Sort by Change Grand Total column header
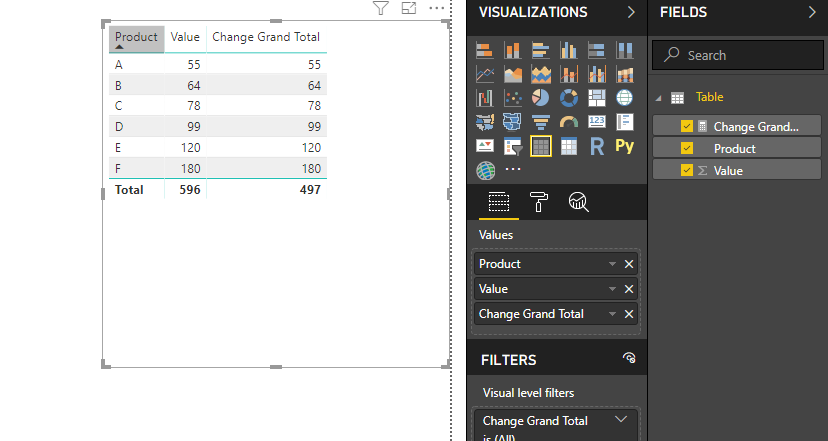The width and height of the screenshot is (828, 441). pos(266,39)
